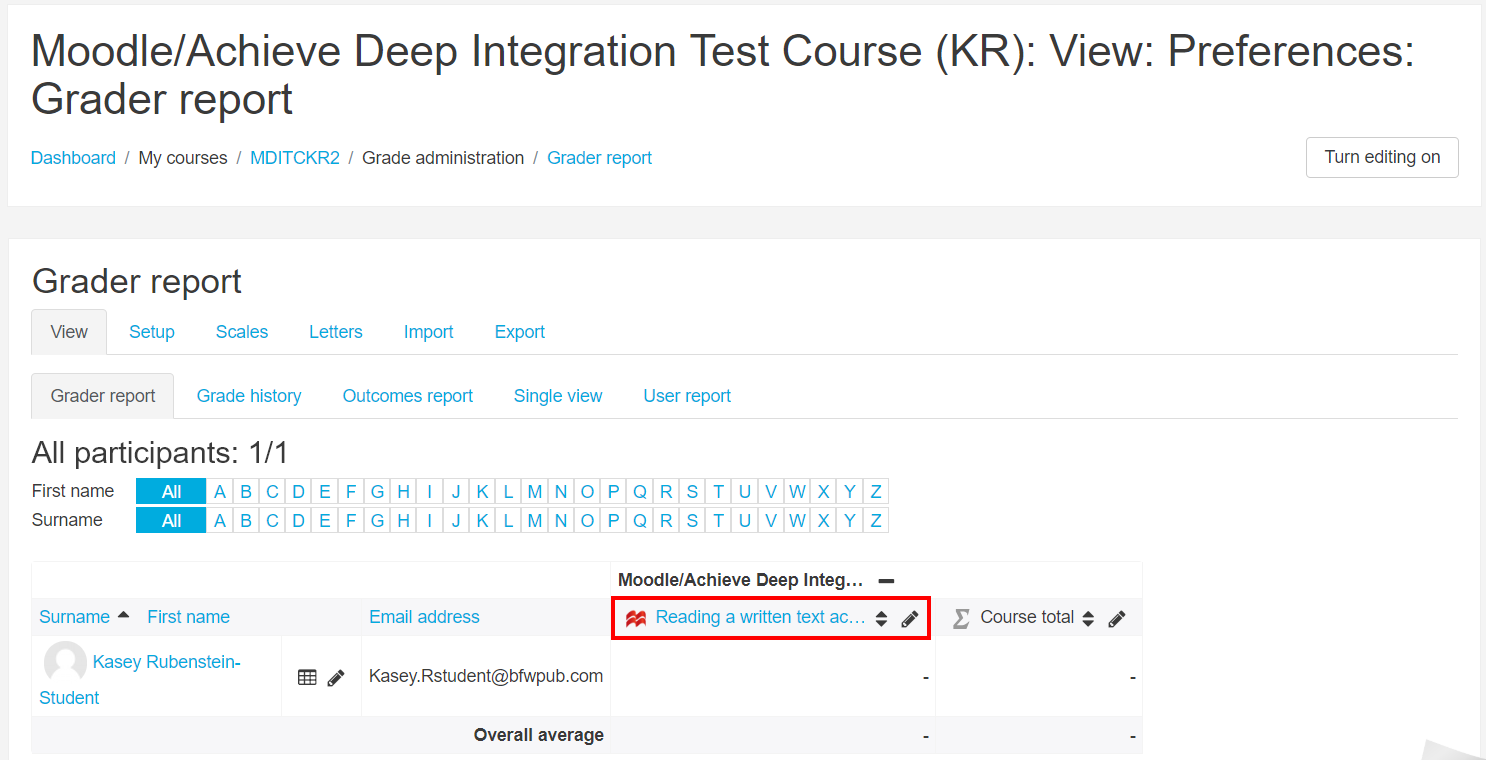The height and width of the screenshot is (760, 1486).
Task: Filter Surname by letter Q
Action: tap(640, 520)
